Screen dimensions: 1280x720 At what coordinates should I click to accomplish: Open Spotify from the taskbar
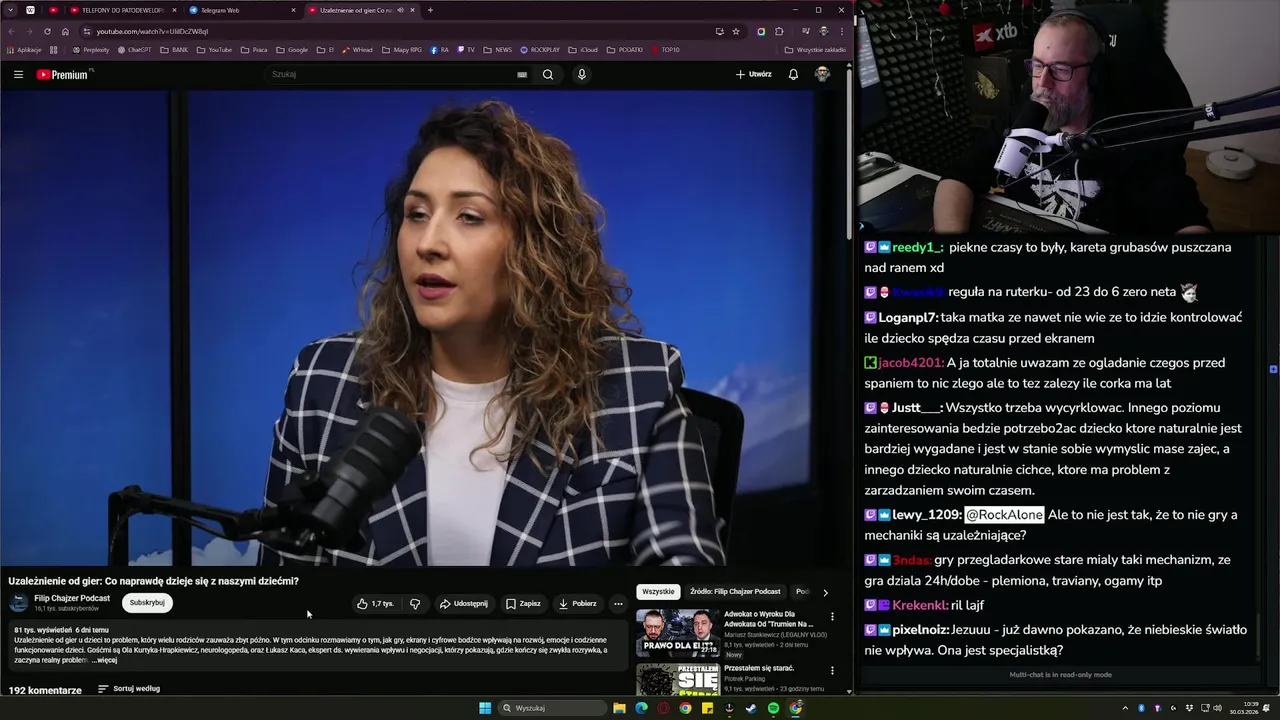(773, 708)
